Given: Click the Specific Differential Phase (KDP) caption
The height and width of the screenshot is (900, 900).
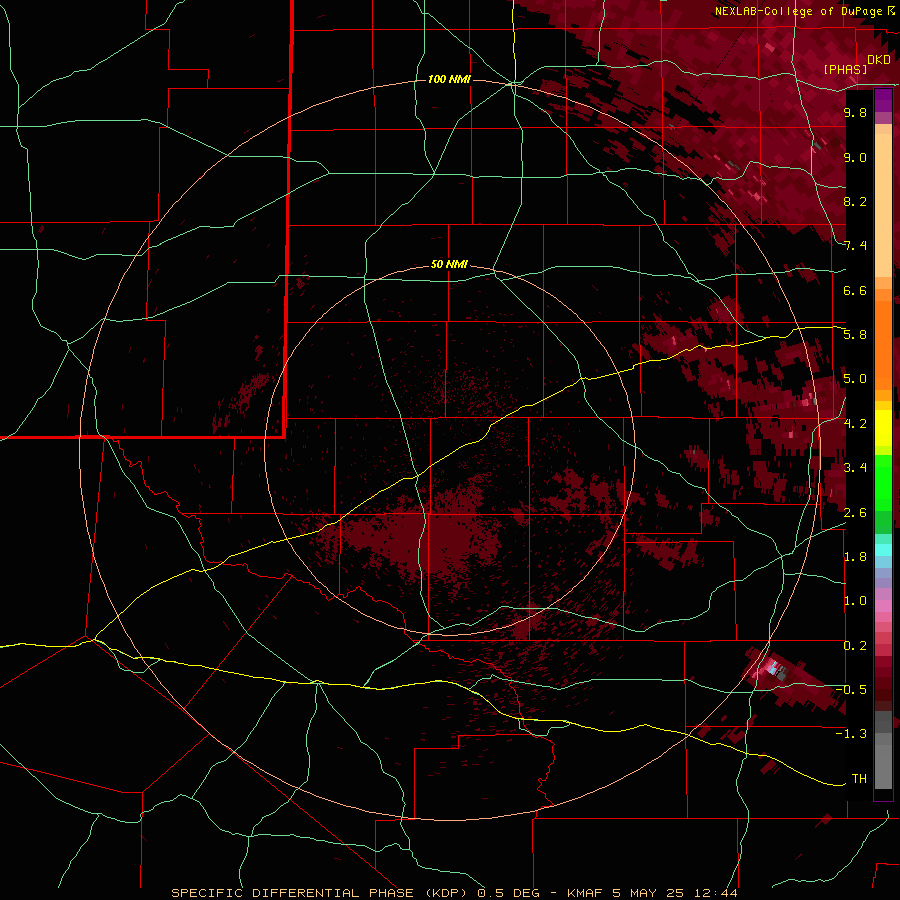Looking at the screenshot, I should (x=324, y=893).
